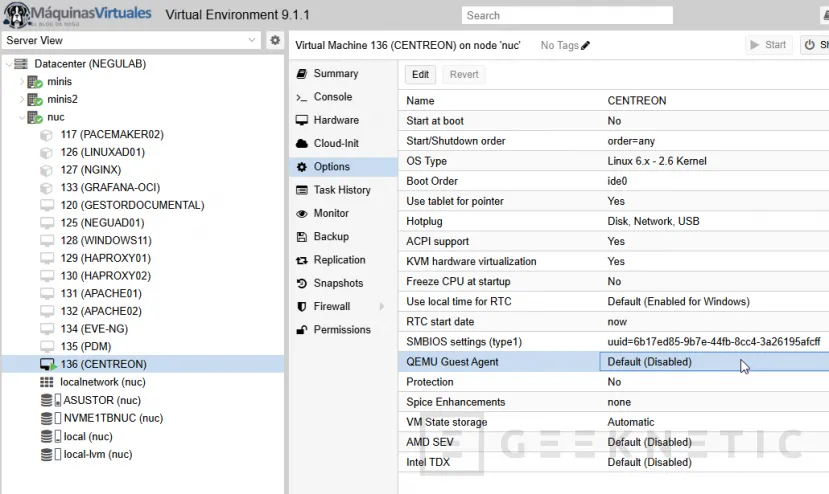Click the Console terminal icon

(301, 97)
